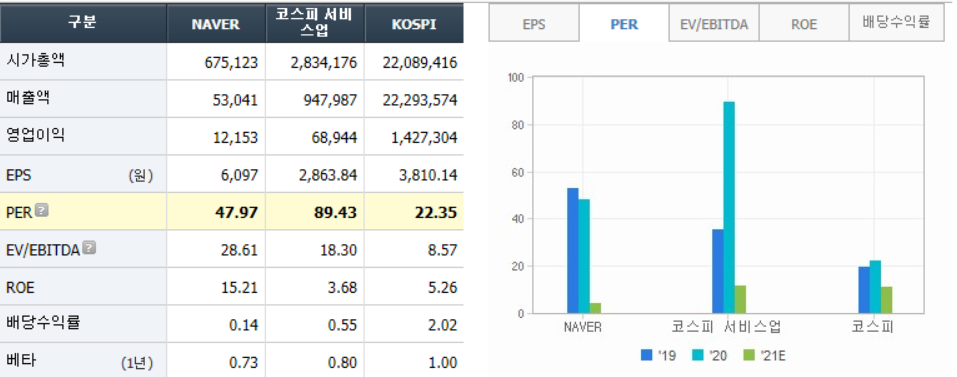Click EV/EBITDA value 8.57
Screen dimensions: 957x377
(x=442, y=250)
